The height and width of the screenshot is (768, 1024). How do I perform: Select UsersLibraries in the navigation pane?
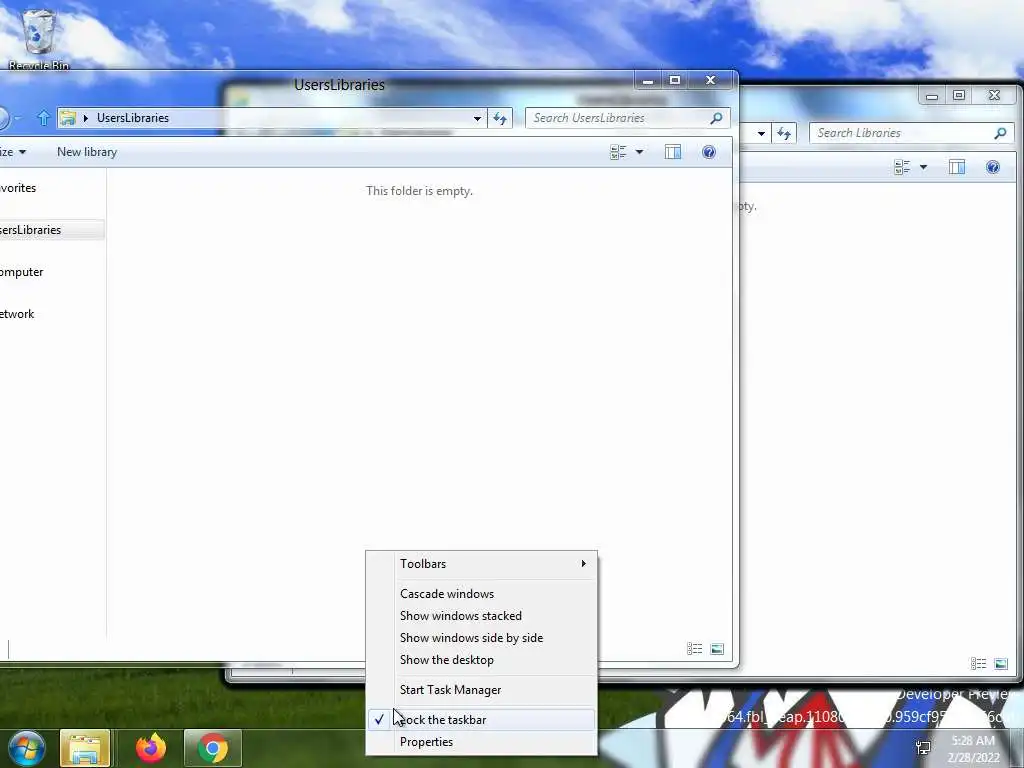52,230
